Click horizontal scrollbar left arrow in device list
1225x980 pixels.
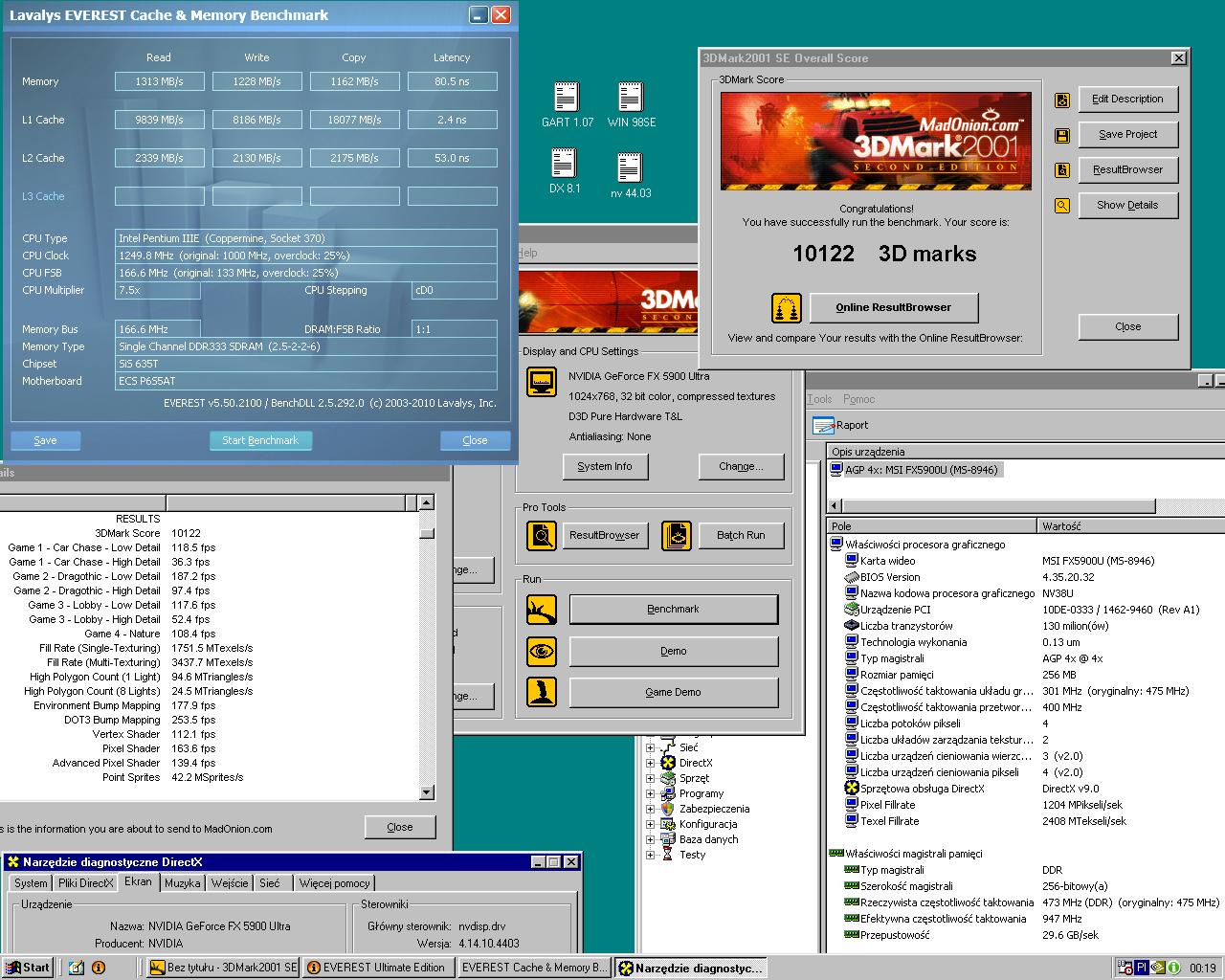click(x=834, y=505)
